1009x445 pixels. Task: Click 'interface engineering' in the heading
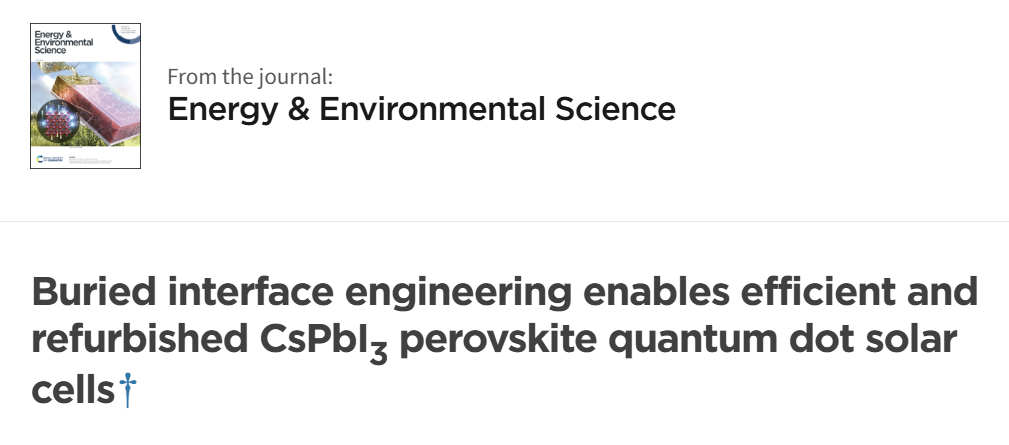[x=370, y=293]
